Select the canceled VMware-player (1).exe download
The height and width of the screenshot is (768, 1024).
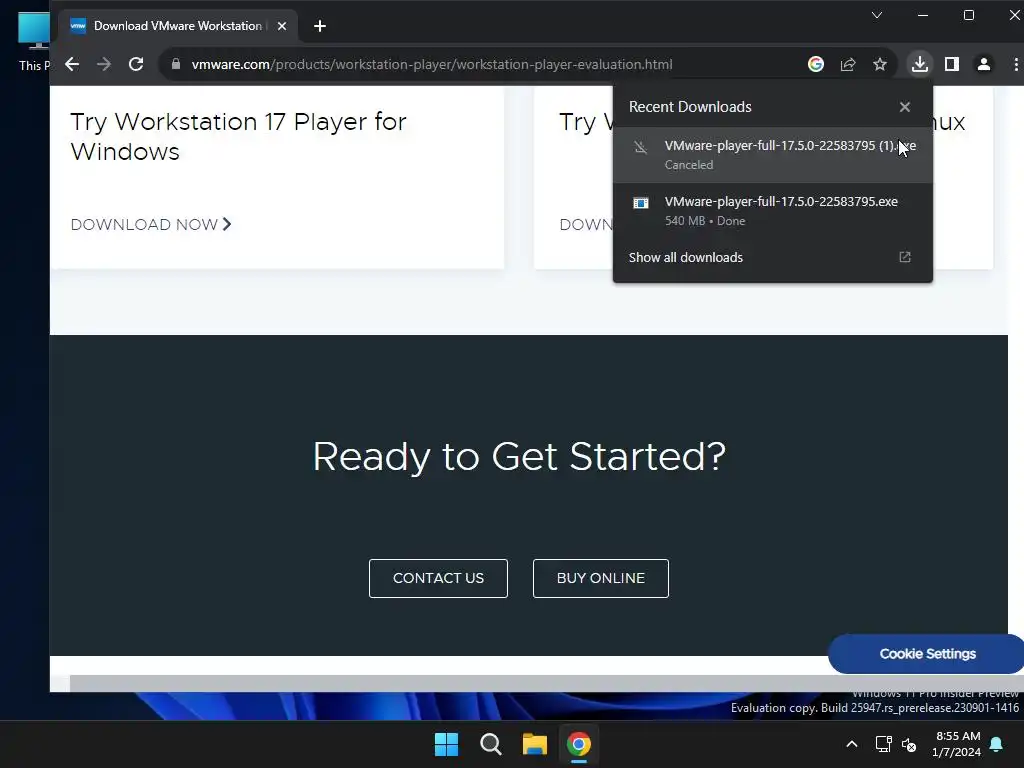[x=773, y=155]
